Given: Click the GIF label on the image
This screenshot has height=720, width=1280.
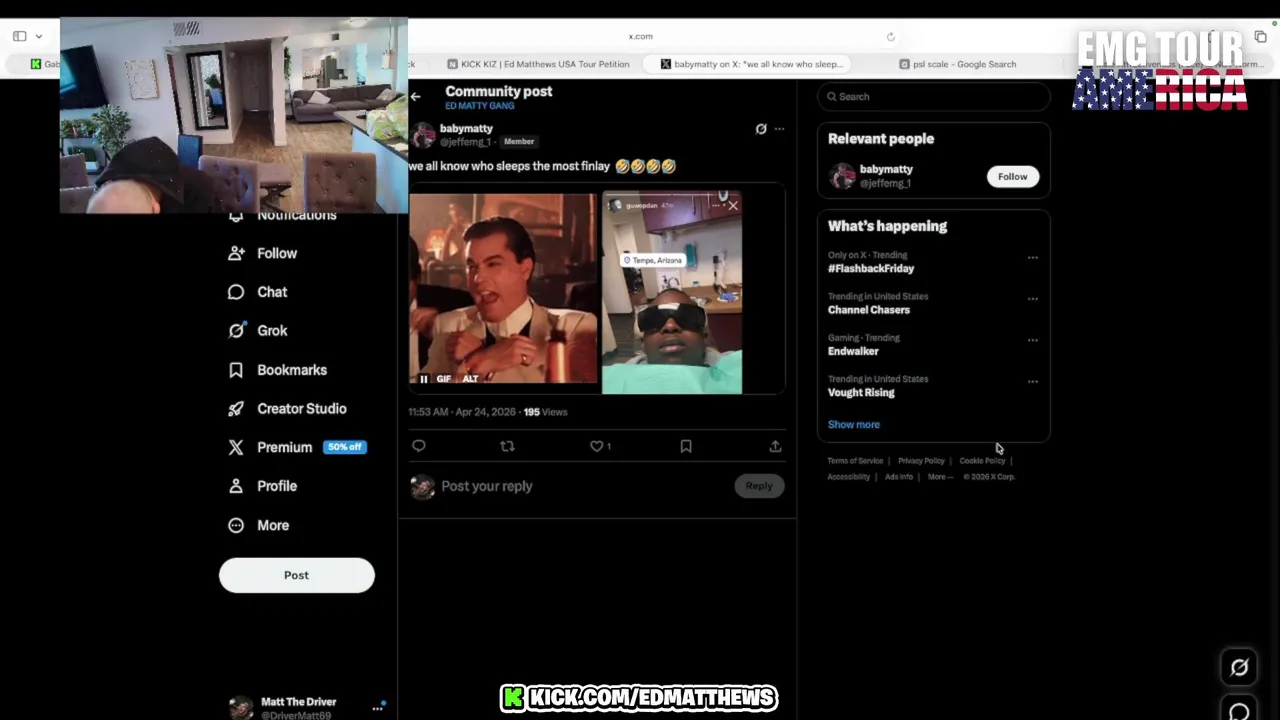Looking at the screenshot, I should [444, 379].
